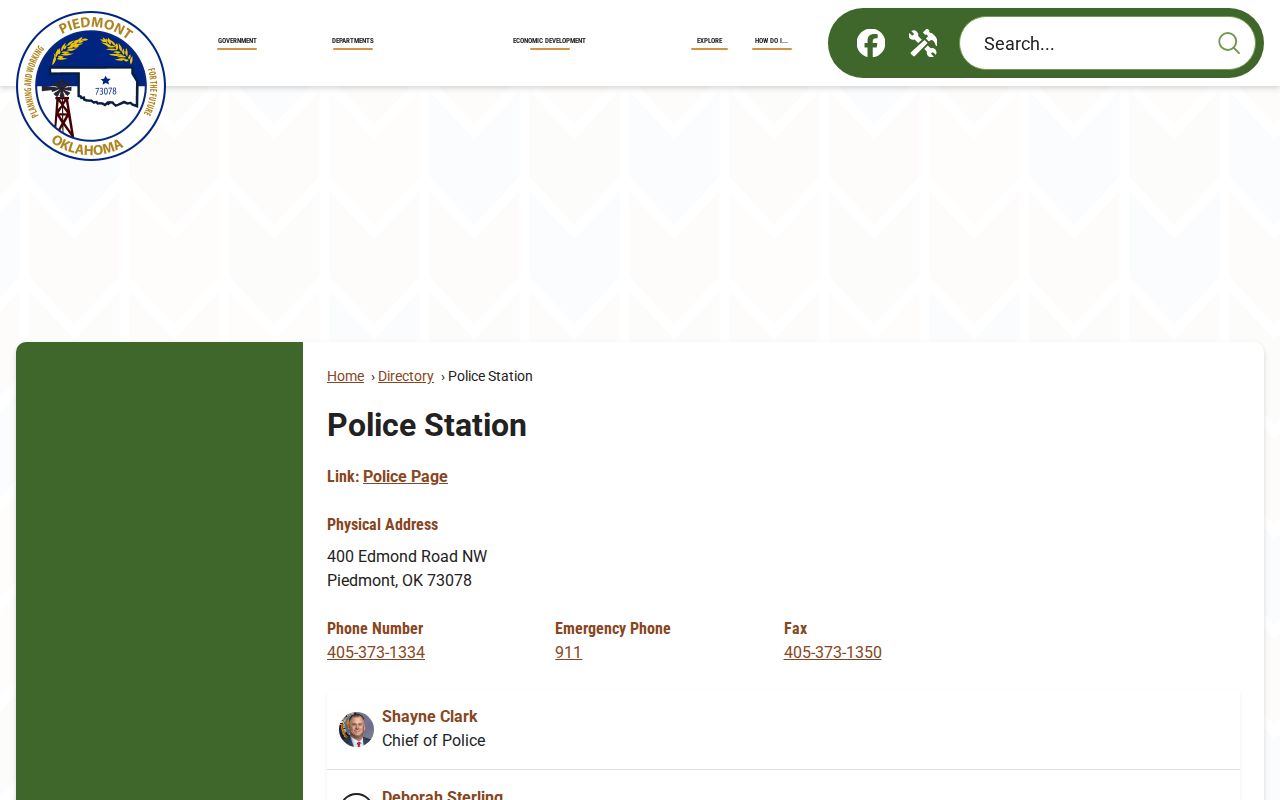Go to the Home breadcrumb link
Viewport: 1280px width, 800px height.
coord(345,376)
